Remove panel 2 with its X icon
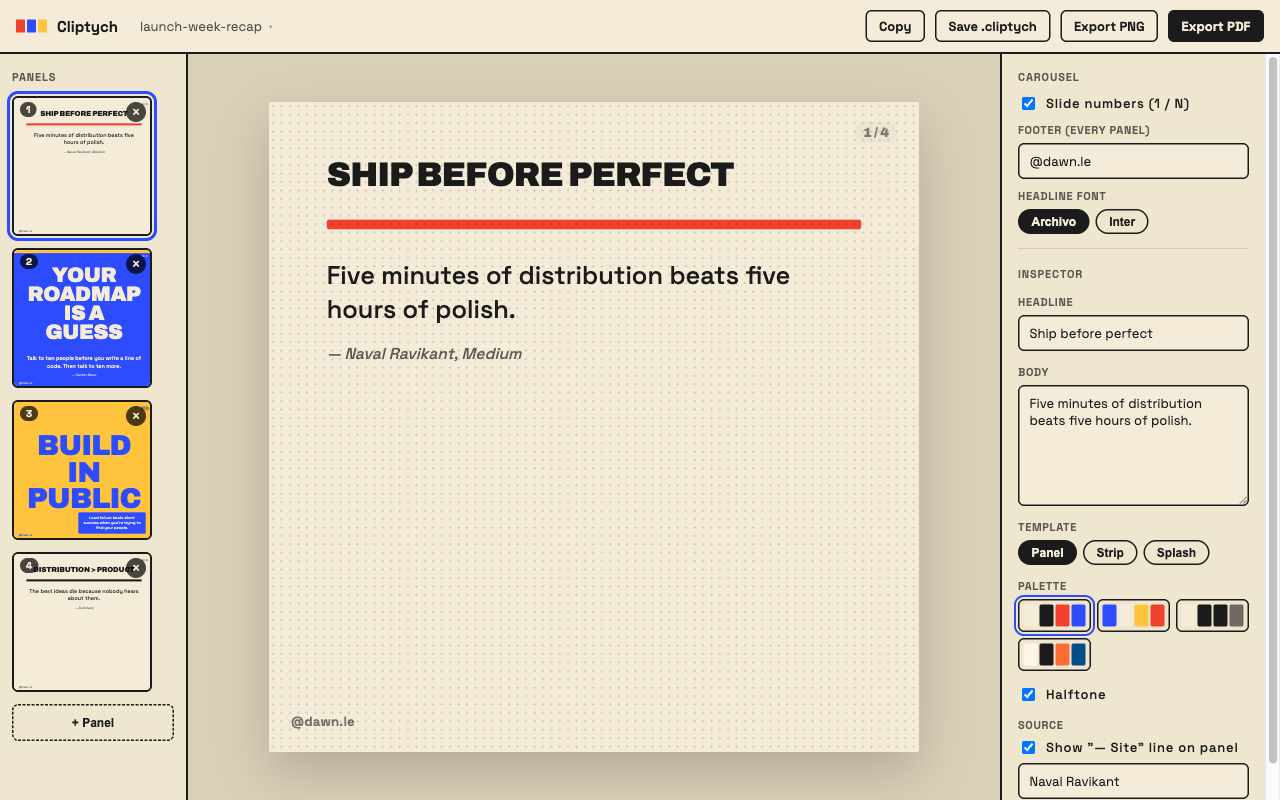The image size is (1280, 800). (x=136, y=264)
